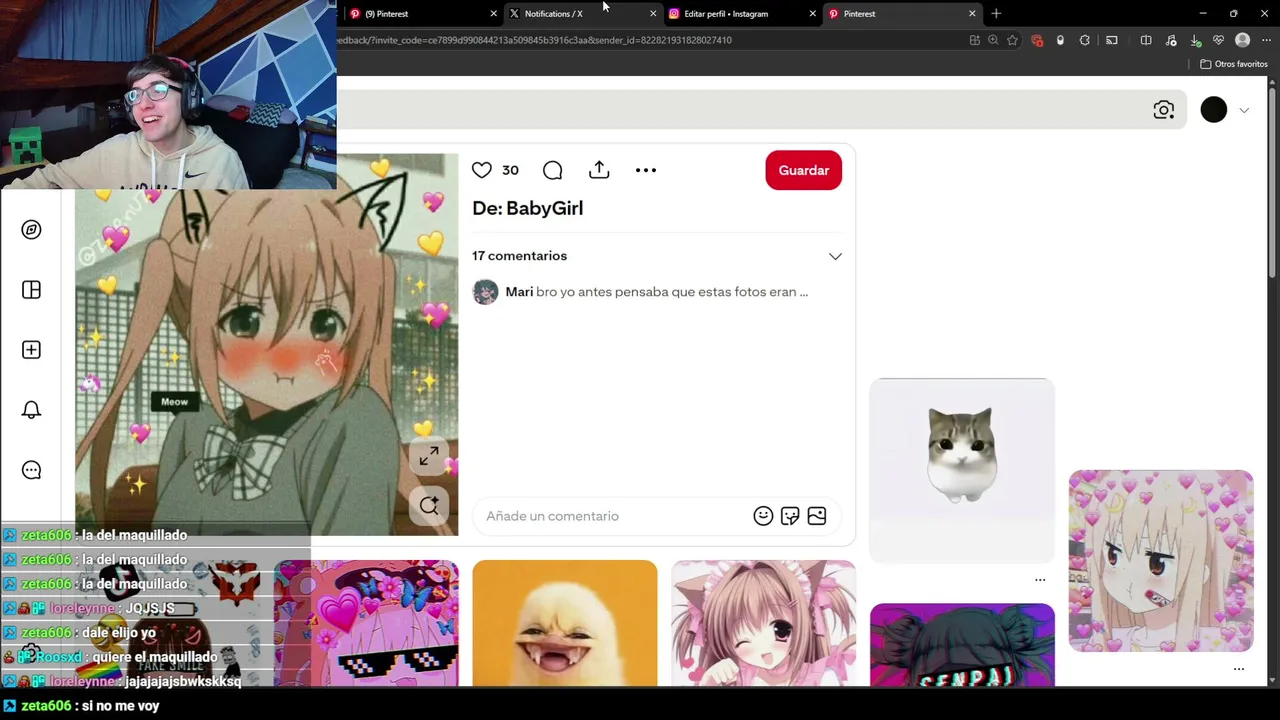The height and width of the screenshot is (720, 1280).
Task: Toggle the split screen view icon
Action: click(x=1146, y=40)
